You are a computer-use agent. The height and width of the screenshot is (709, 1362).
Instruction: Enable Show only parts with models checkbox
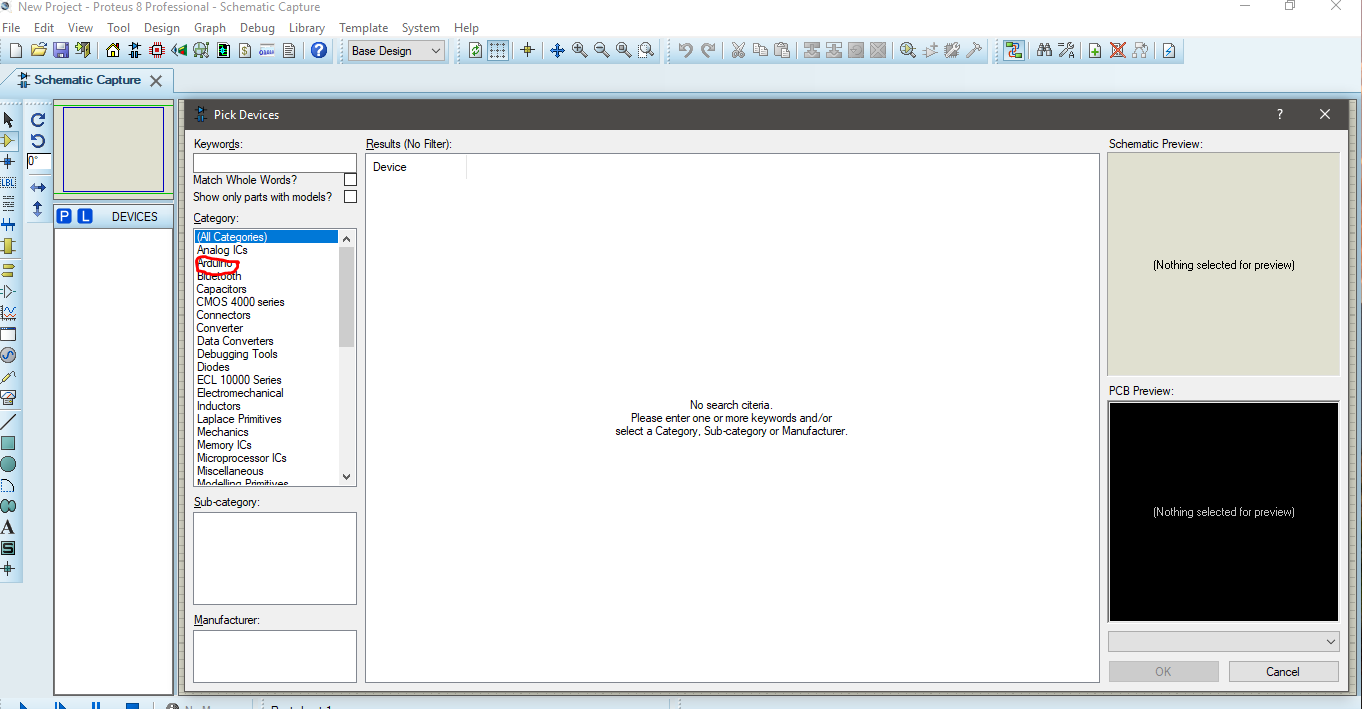(x=350, y=197)
